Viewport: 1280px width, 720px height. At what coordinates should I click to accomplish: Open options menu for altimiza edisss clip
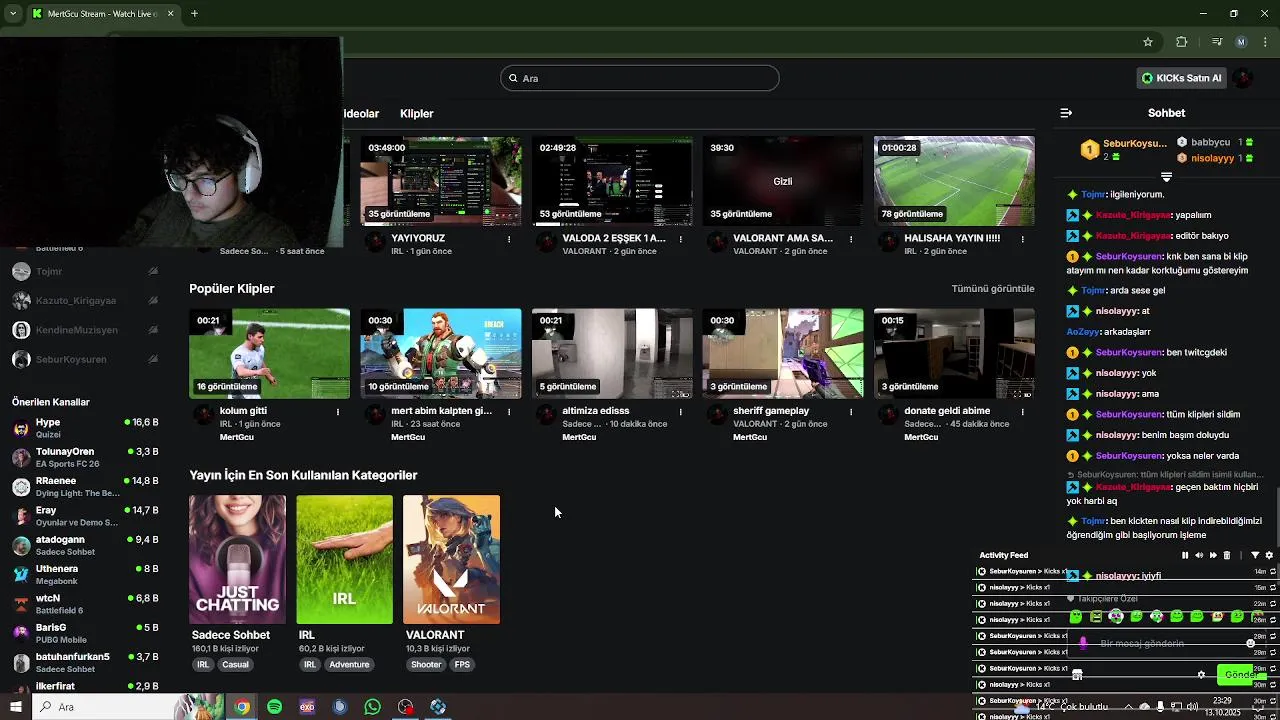click(x=681, y=411)
